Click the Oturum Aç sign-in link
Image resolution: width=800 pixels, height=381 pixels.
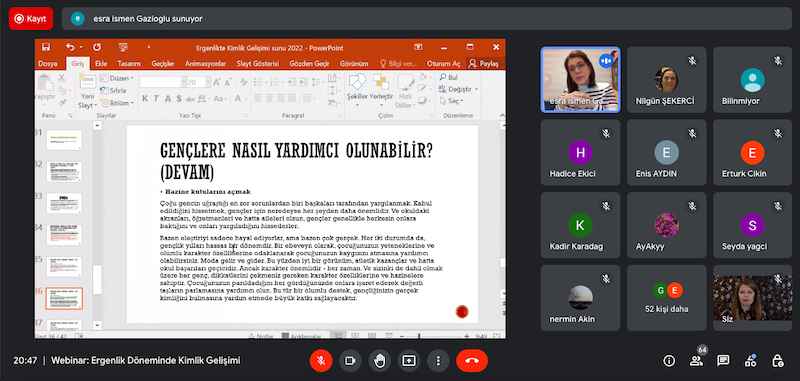pyautogui.click(x=443, y=64)
